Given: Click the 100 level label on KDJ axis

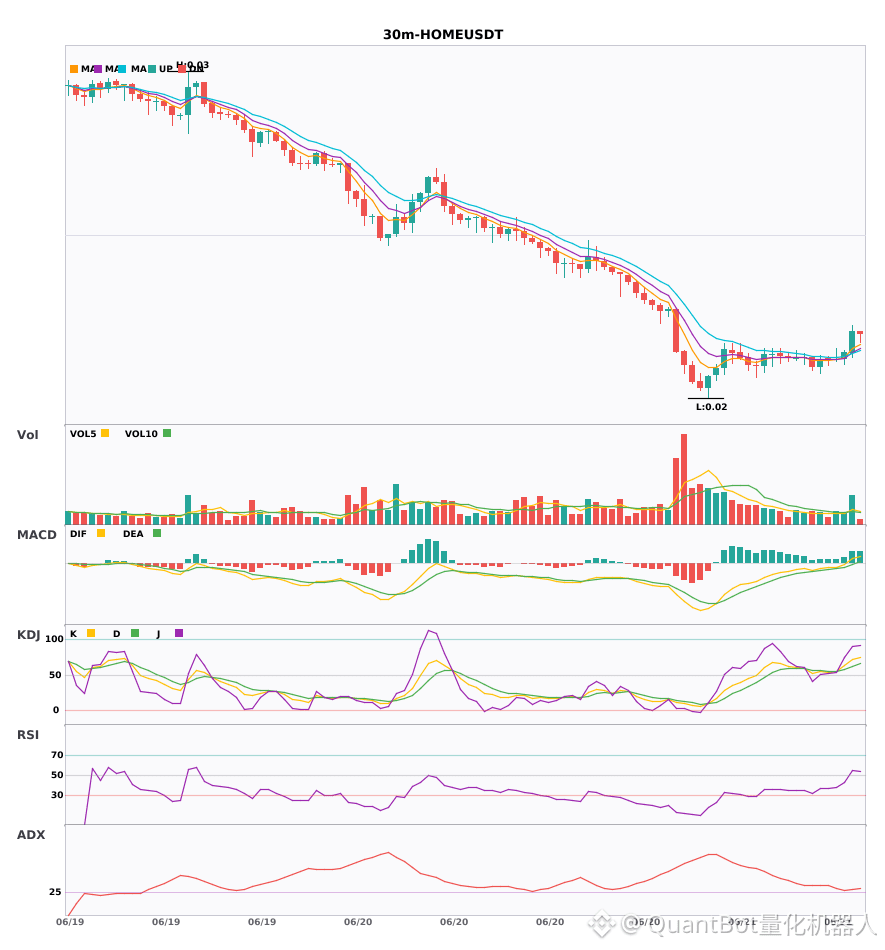Looking at the screenshot, I should (x=55, y=639).
